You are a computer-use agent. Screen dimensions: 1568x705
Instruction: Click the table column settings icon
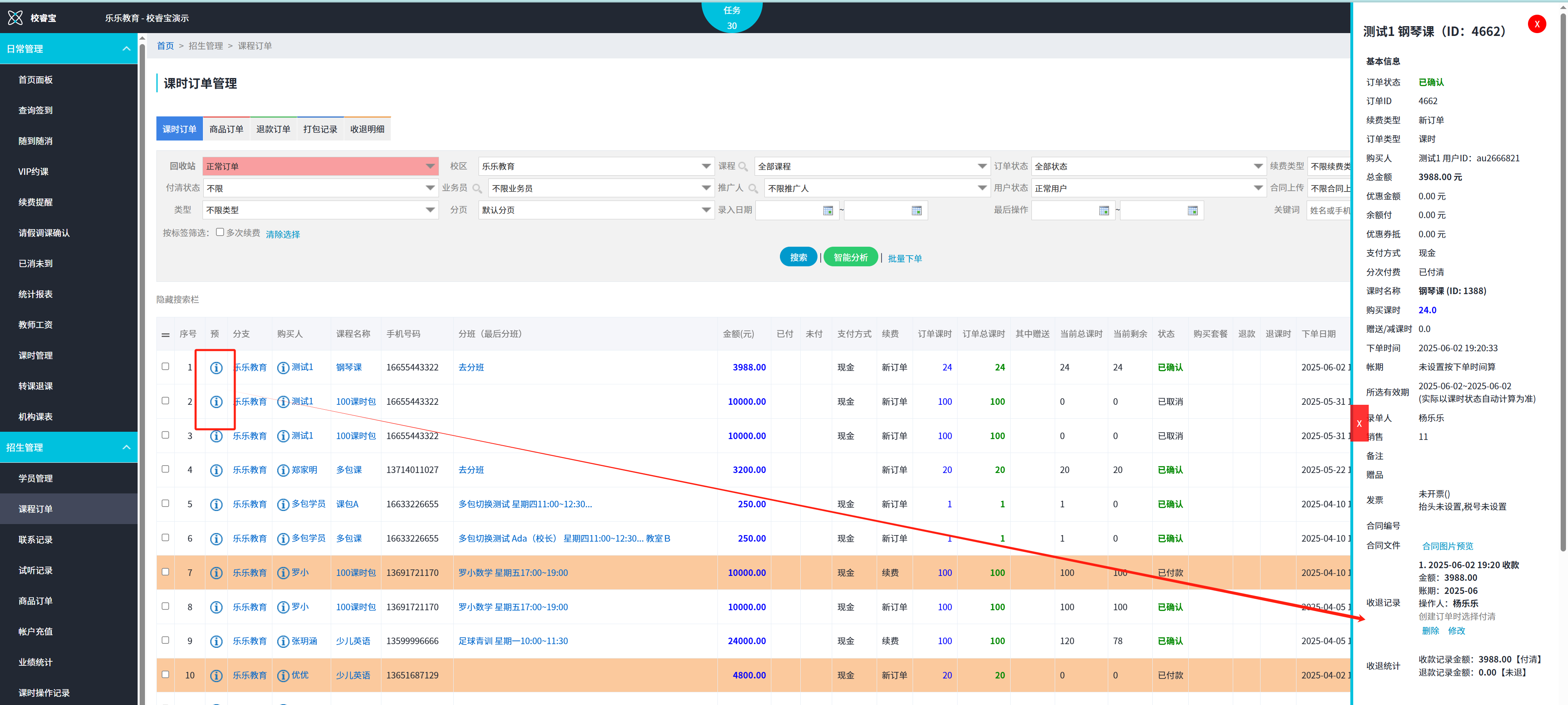165,335
